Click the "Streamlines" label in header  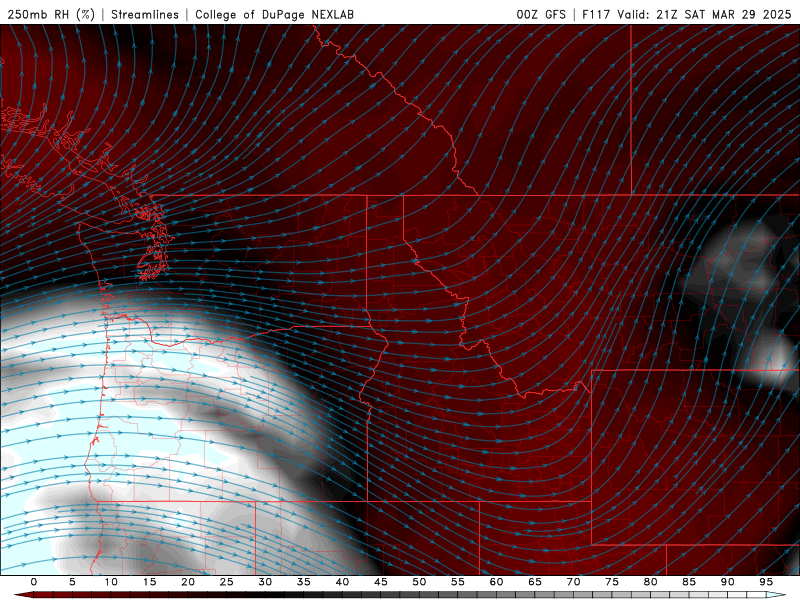[x=145, y=14]
